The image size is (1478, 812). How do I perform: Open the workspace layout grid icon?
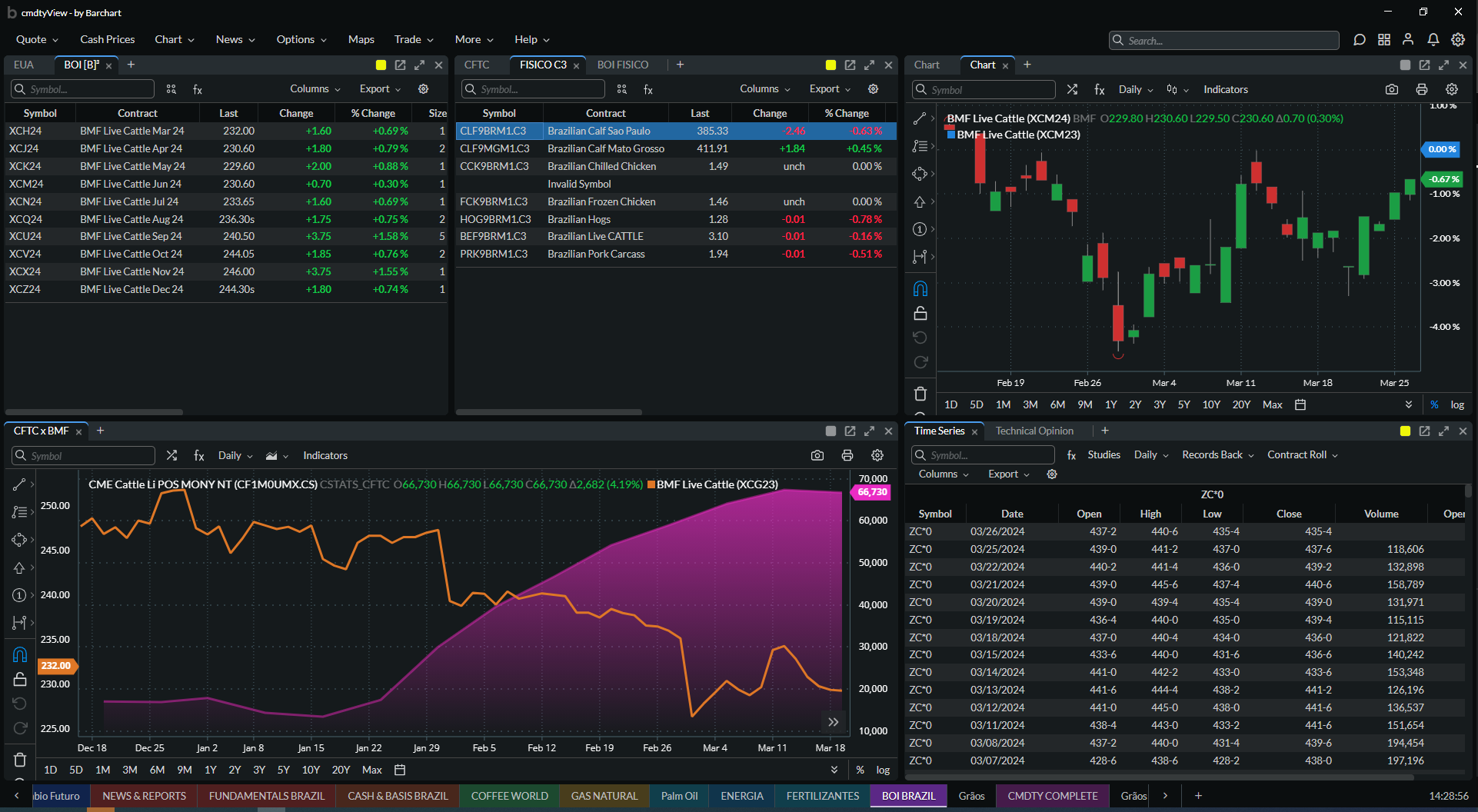pos(1384,40)
